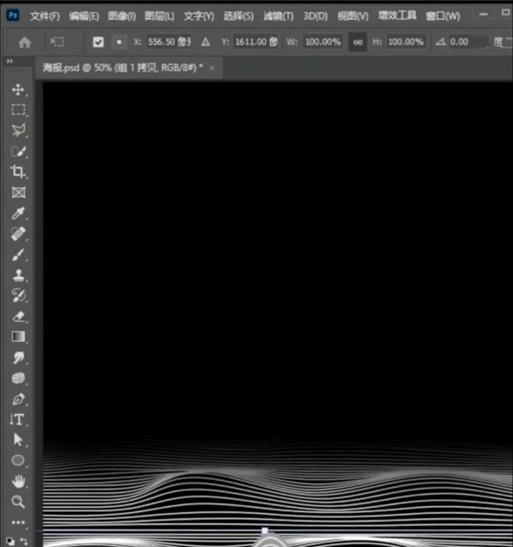The image size is (513, 547).
Task: Select the Brush tool
Action: tap(18, 255)
